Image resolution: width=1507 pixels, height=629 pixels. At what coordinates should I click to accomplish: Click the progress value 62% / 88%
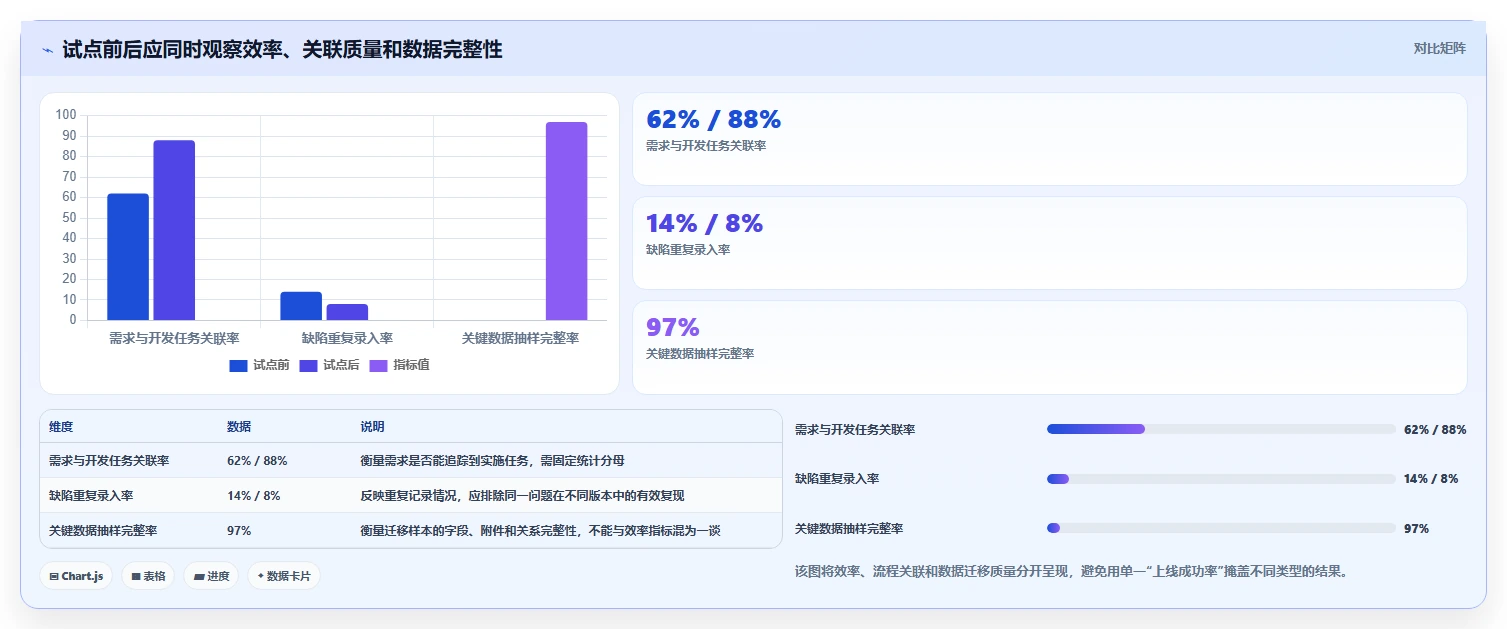[x=1435, y=429]
